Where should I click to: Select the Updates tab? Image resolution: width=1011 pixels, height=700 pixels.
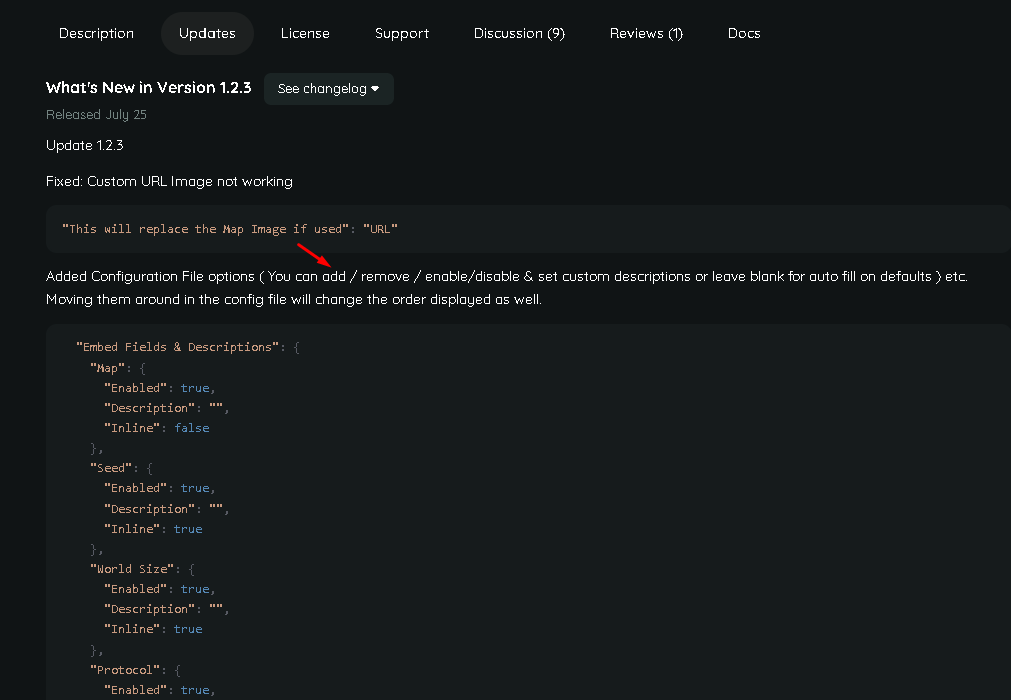(207, 33)
